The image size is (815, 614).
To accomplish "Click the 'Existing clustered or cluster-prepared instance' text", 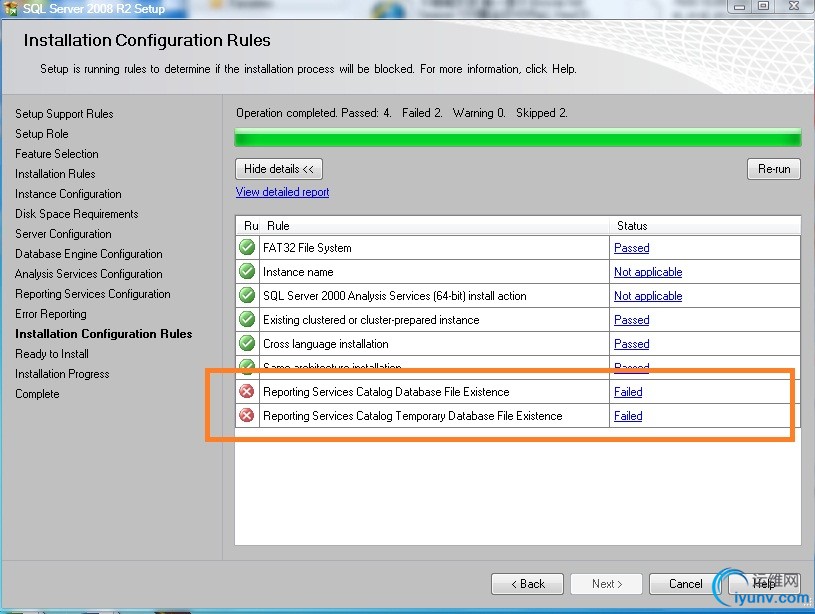I will 371,320.
